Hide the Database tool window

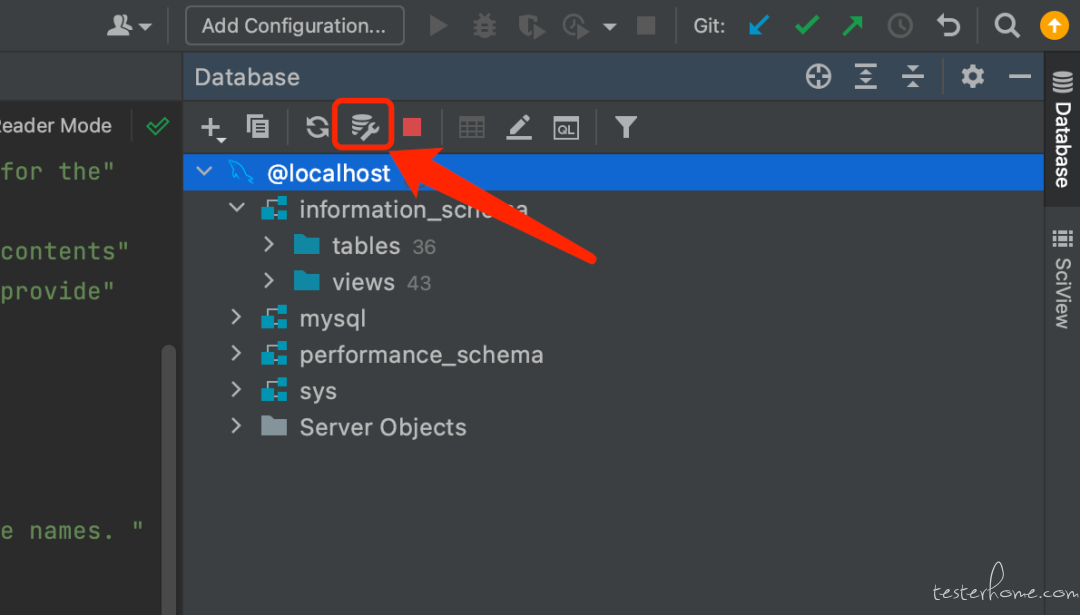pyautogui.click(x=1019, y=76)
